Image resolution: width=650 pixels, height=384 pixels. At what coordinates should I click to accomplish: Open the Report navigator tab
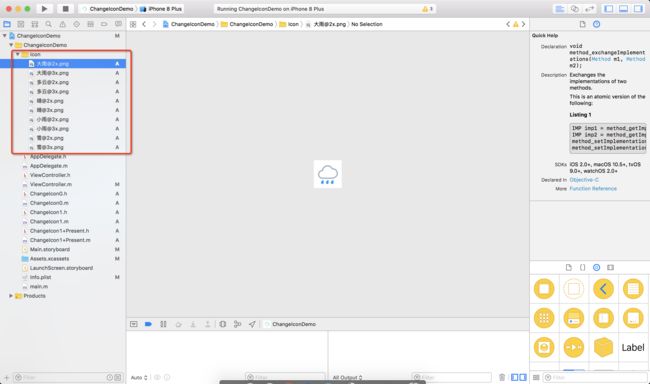point(118,24)
